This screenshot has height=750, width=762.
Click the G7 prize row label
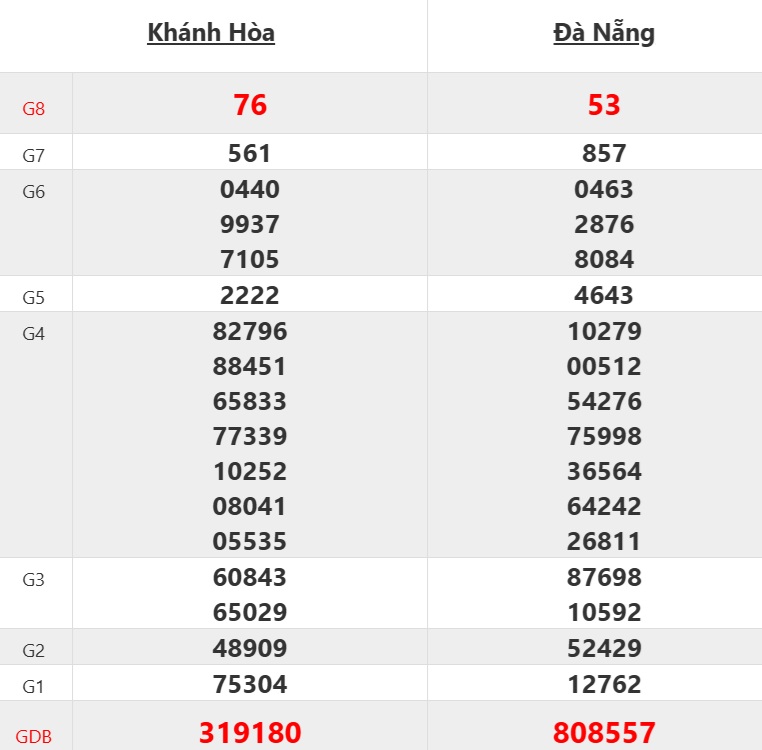pyautogui.click(x=34, y=155)
